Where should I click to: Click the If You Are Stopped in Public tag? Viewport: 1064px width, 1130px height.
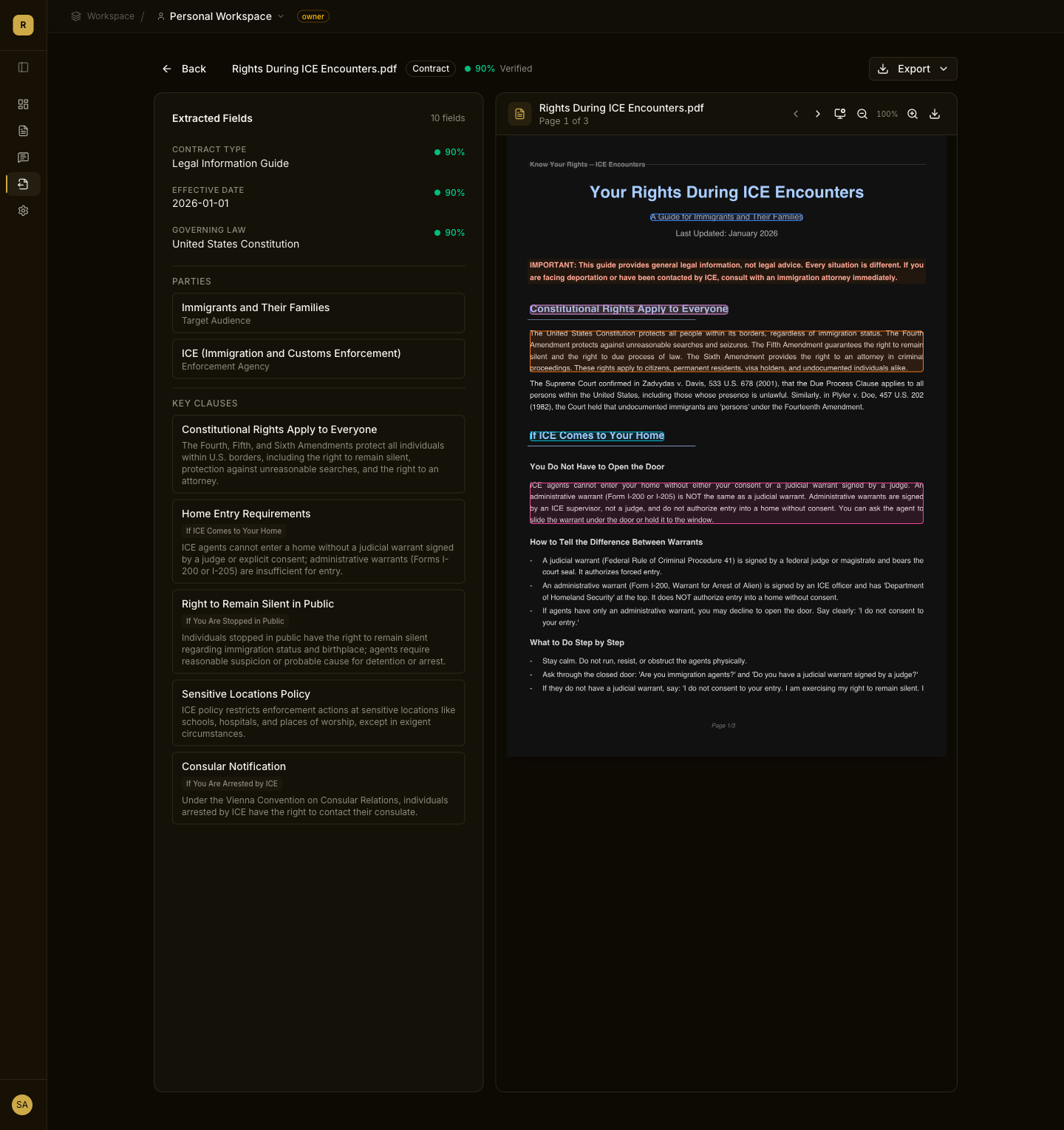[235, 622]
